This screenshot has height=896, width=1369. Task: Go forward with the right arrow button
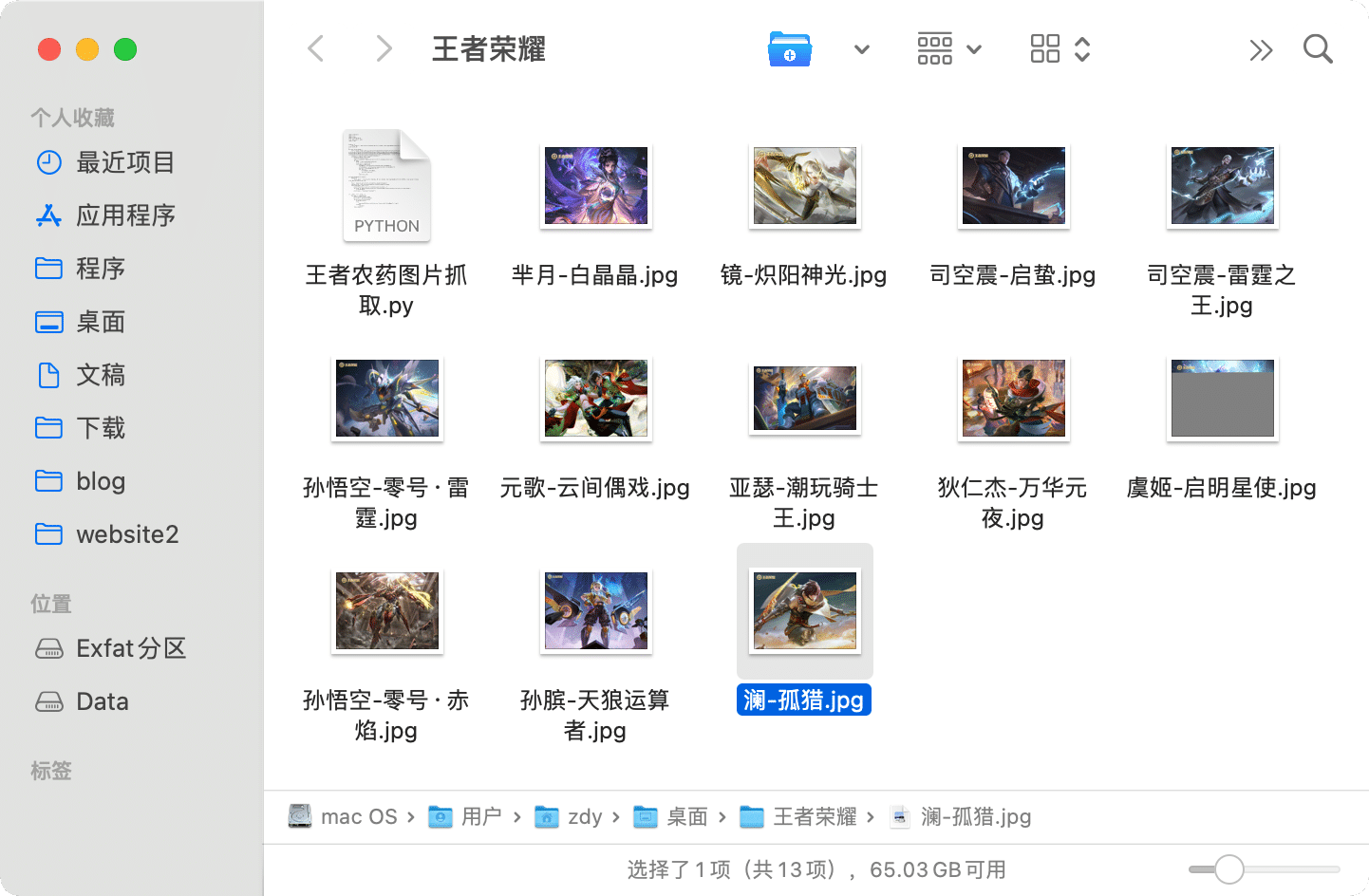(384, 48)
